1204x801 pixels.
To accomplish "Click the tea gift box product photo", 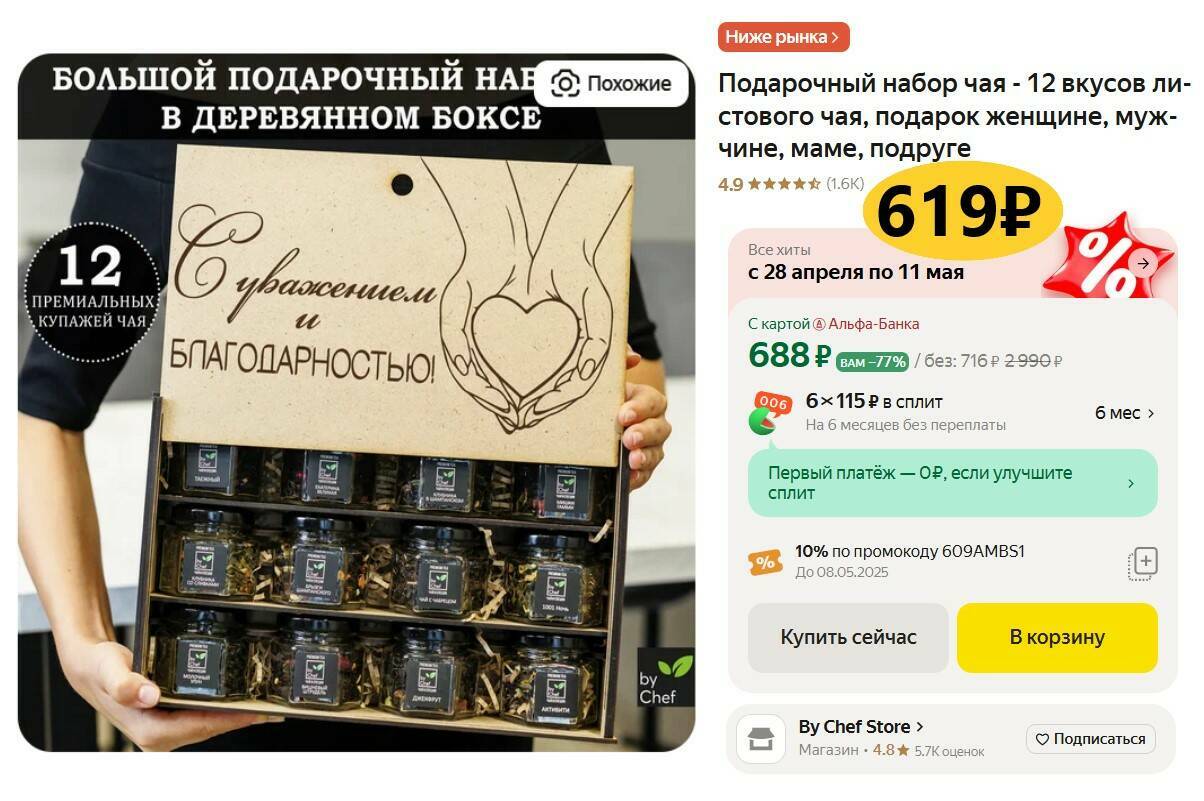I will pyautogui.click(x=357, y=402).
